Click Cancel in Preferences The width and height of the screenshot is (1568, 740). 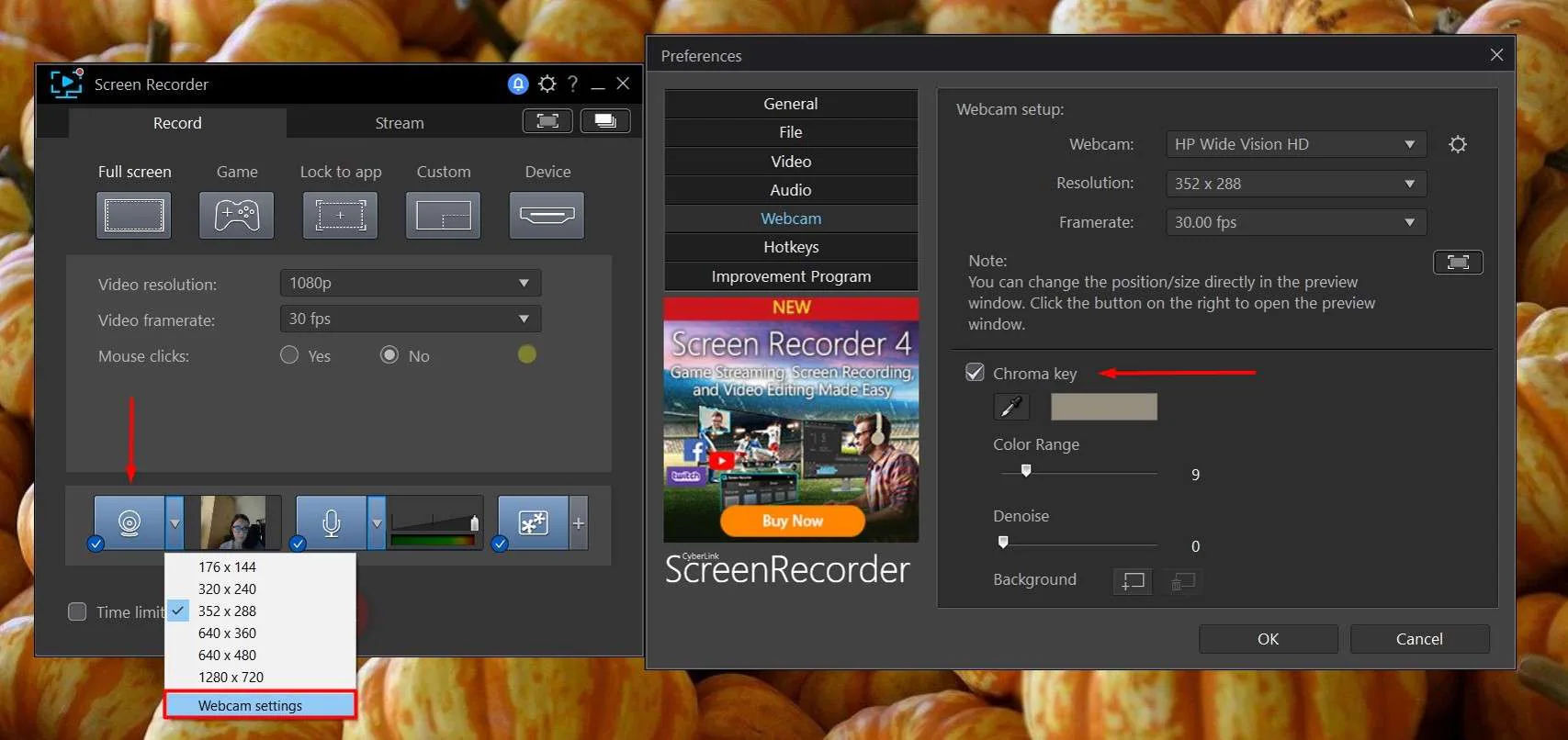[x=1419, y=639]
